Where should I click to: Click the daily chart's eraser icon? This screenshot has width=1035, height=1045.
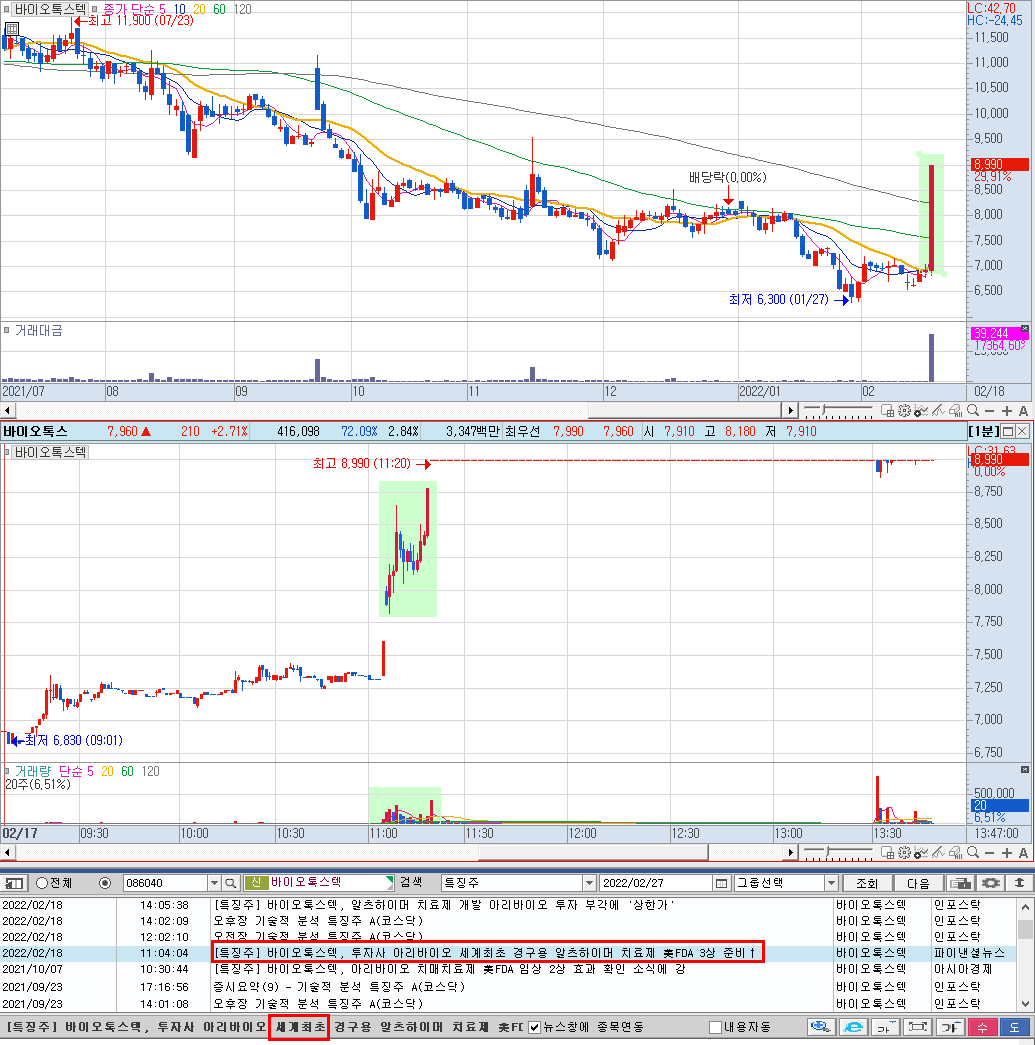tap(955, 411)
